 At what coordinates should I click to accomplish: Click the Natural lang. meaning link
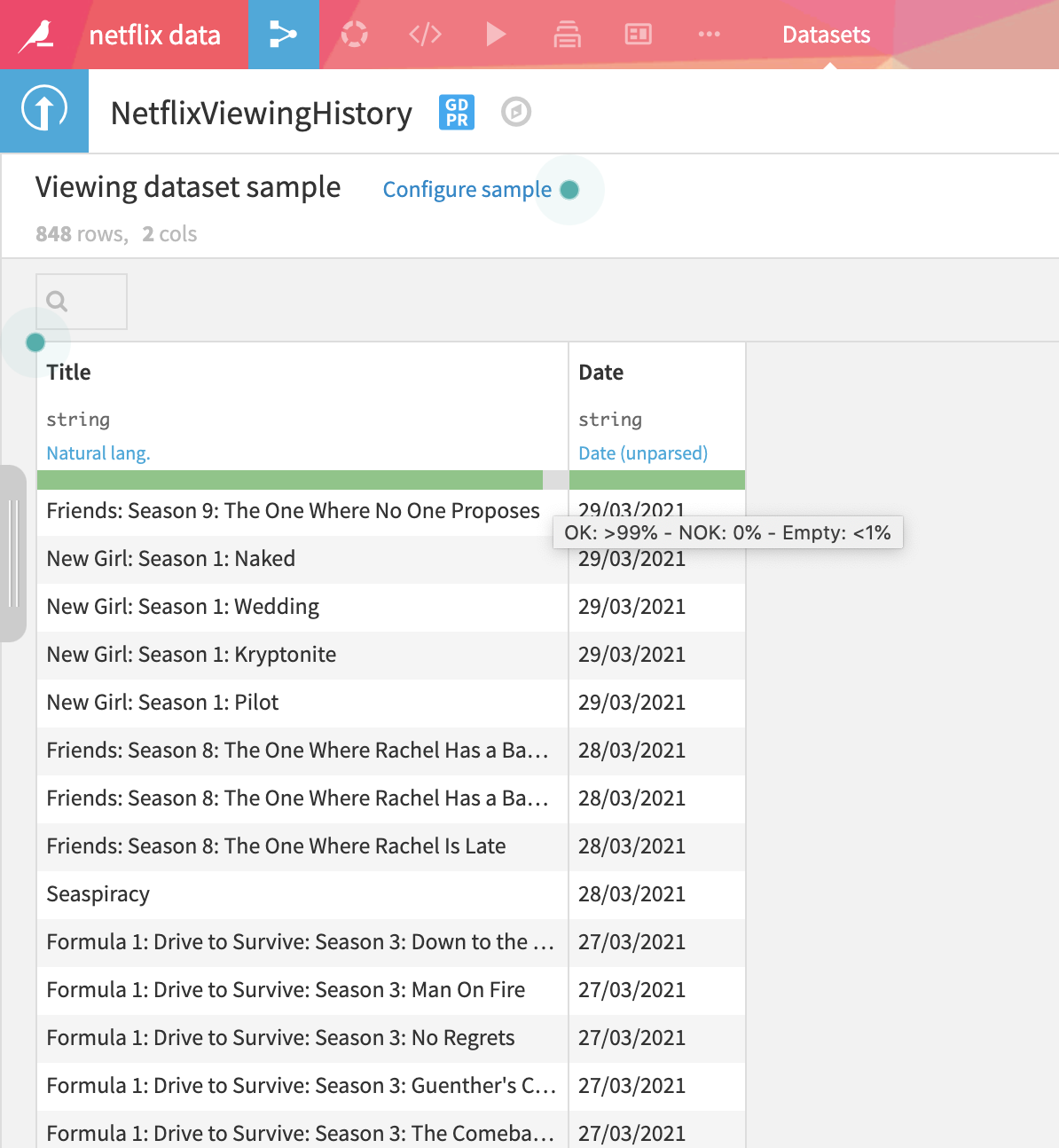tap(98, 453)
